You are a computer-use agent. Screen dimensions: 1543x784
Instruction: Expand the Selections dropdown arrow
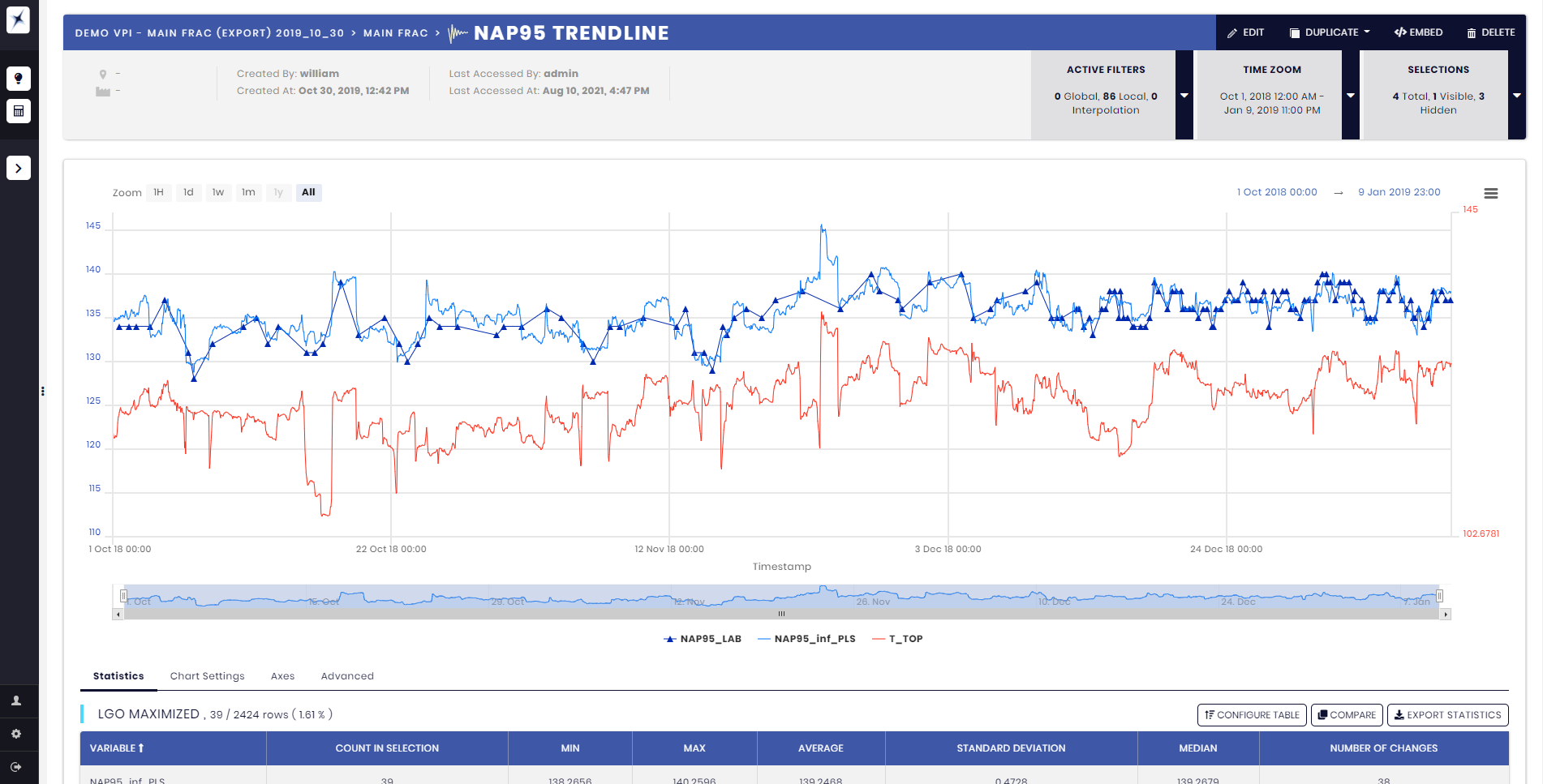pyautogui.click(x=1517, y=96)
